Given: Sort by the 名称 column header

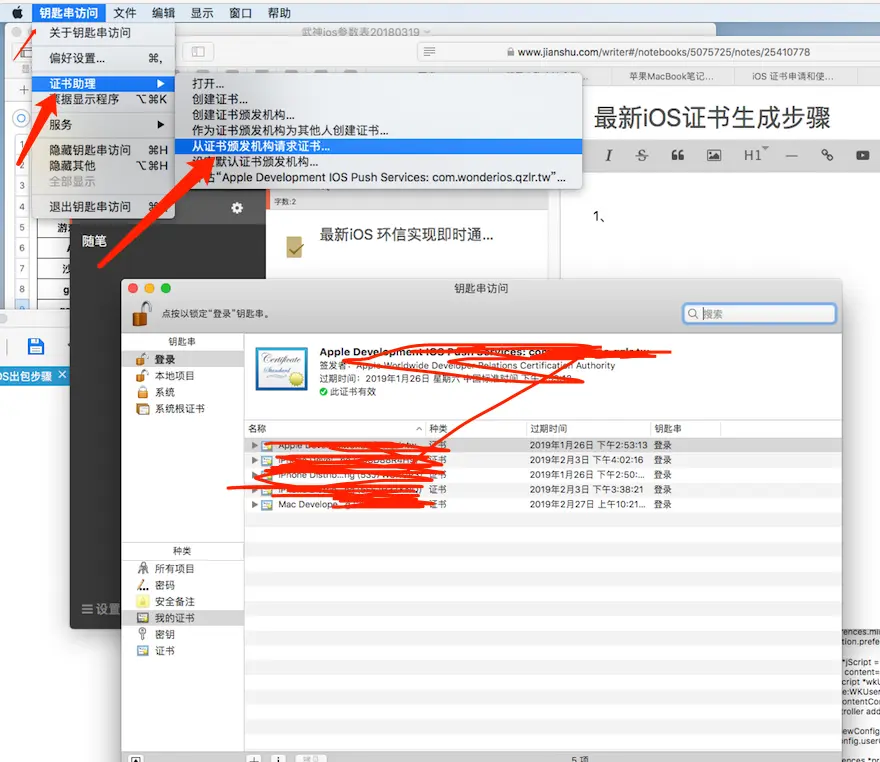Looking at the screenshot, I should point(335,429).
